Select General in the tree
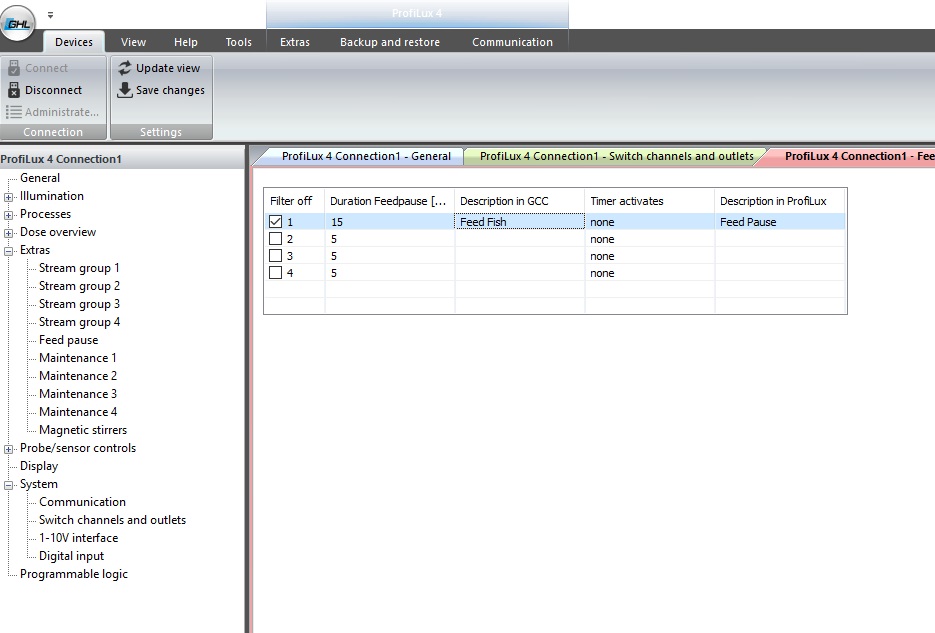This screenshot has height=633, width=935. pos(40,178)
